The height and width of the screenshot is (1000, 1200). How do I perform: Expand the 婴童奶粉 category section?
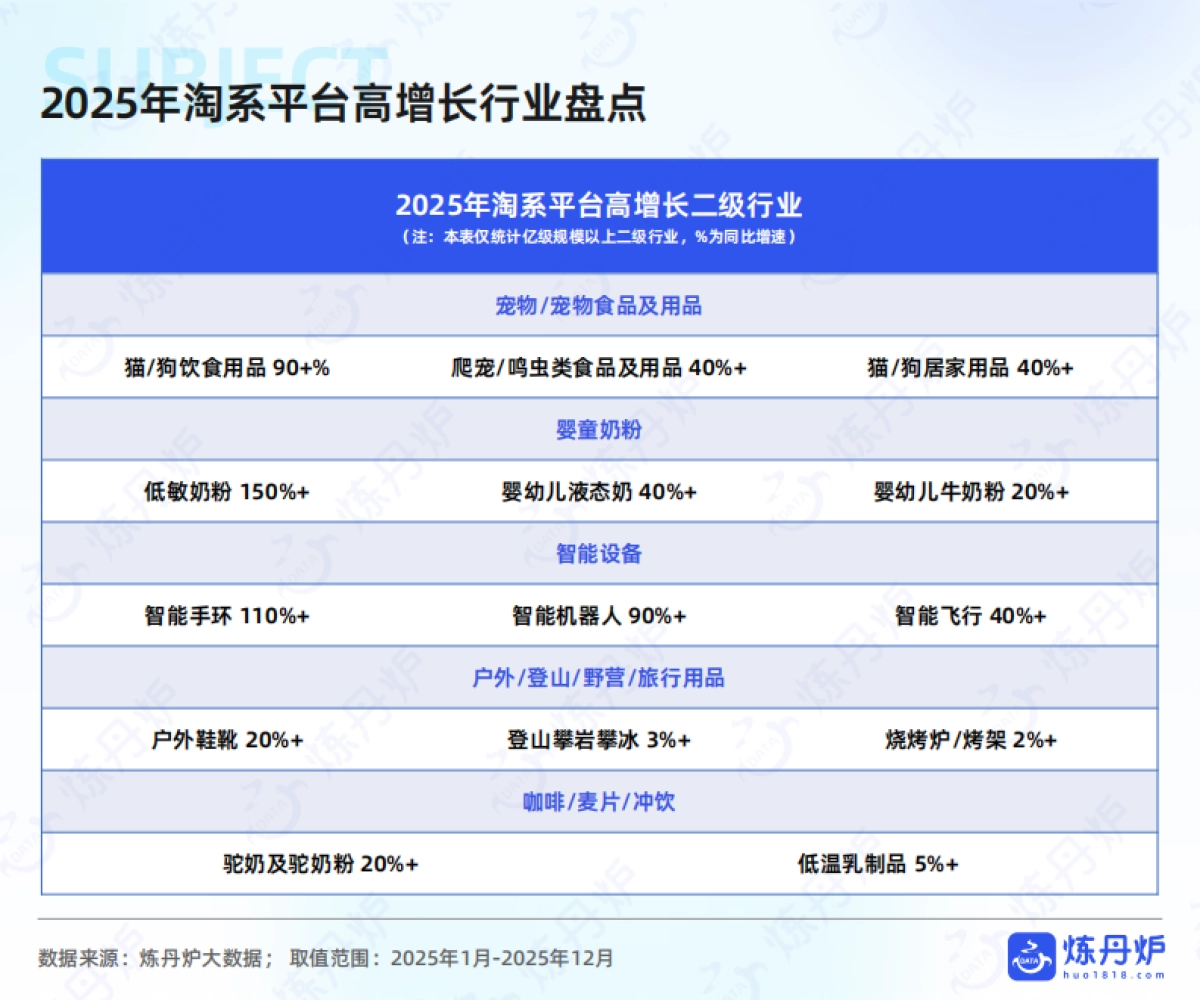point(600,430)
